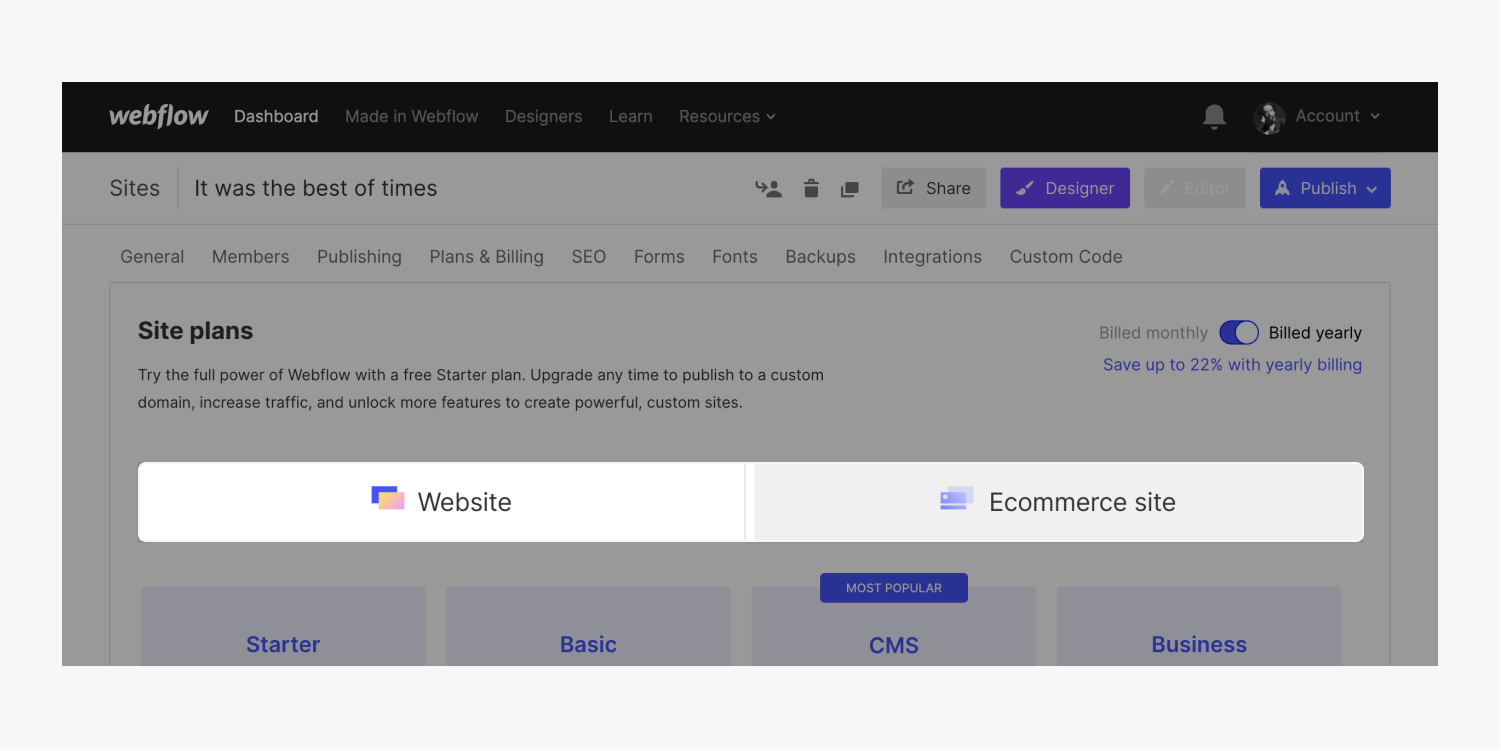
Task: Expand the Resources dropdown menu
Action: coord(727,116)
